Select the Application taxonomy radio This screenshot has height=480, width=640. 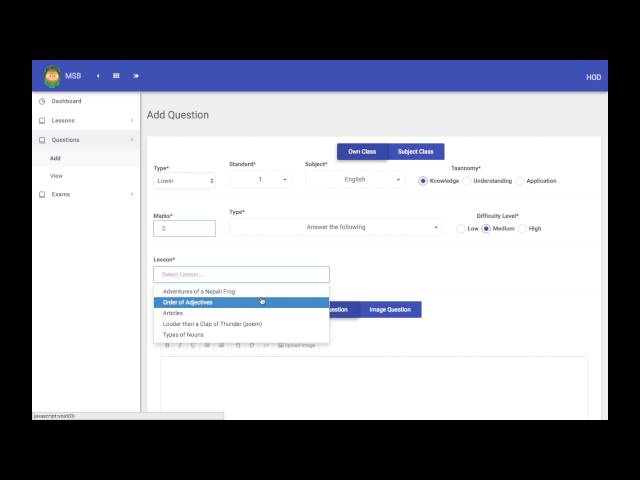[520, 181]
